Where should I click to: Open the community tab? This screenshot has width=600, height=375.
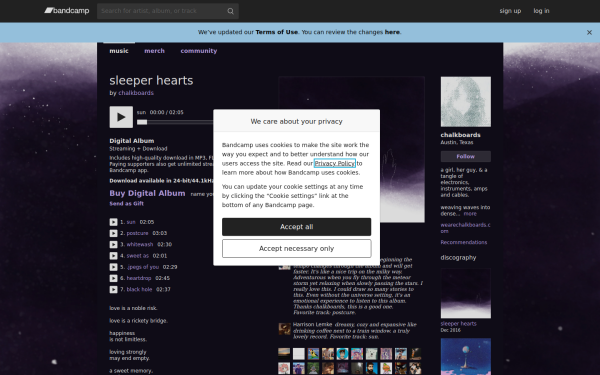coord(199,51)
